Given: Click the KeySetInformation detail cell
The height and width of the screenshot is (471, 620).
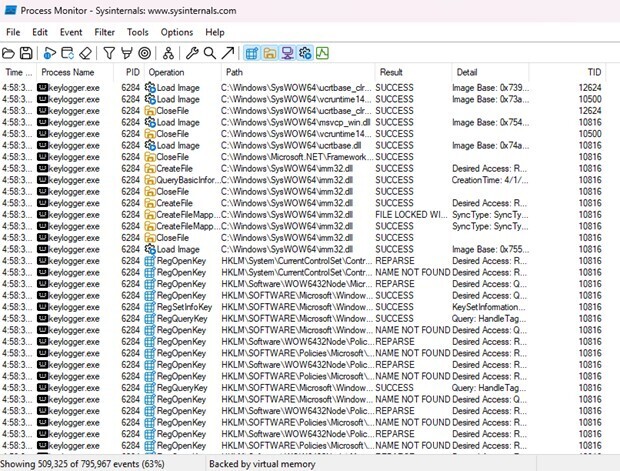Looking at the screenshot, I should click(x=489, y=307).
